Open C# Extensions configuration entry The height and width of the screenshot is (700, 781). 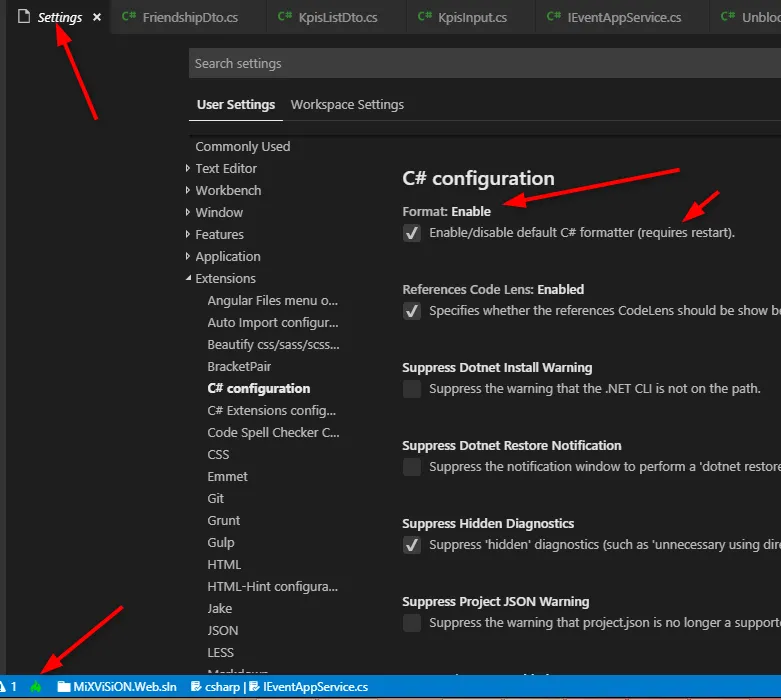click(x=271, y=410)
